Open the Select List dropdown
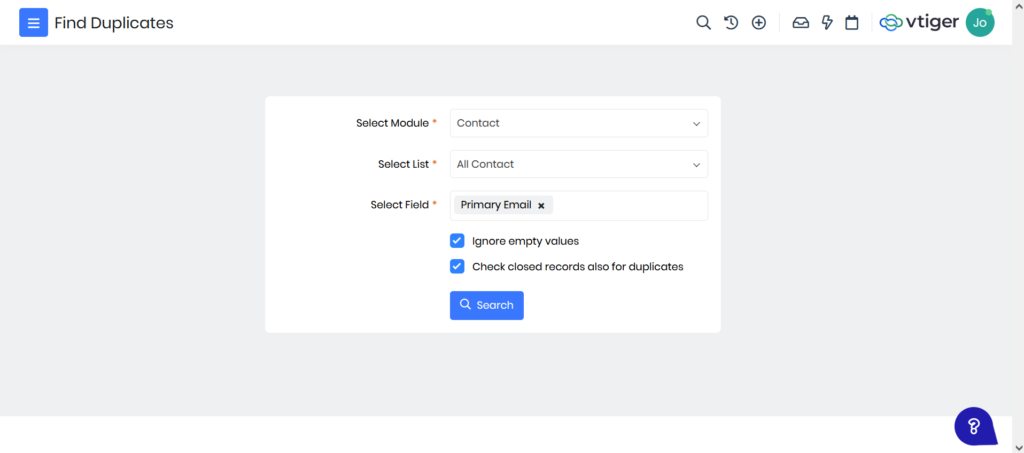Screen dimensions: 1024x453 (578, 164)
